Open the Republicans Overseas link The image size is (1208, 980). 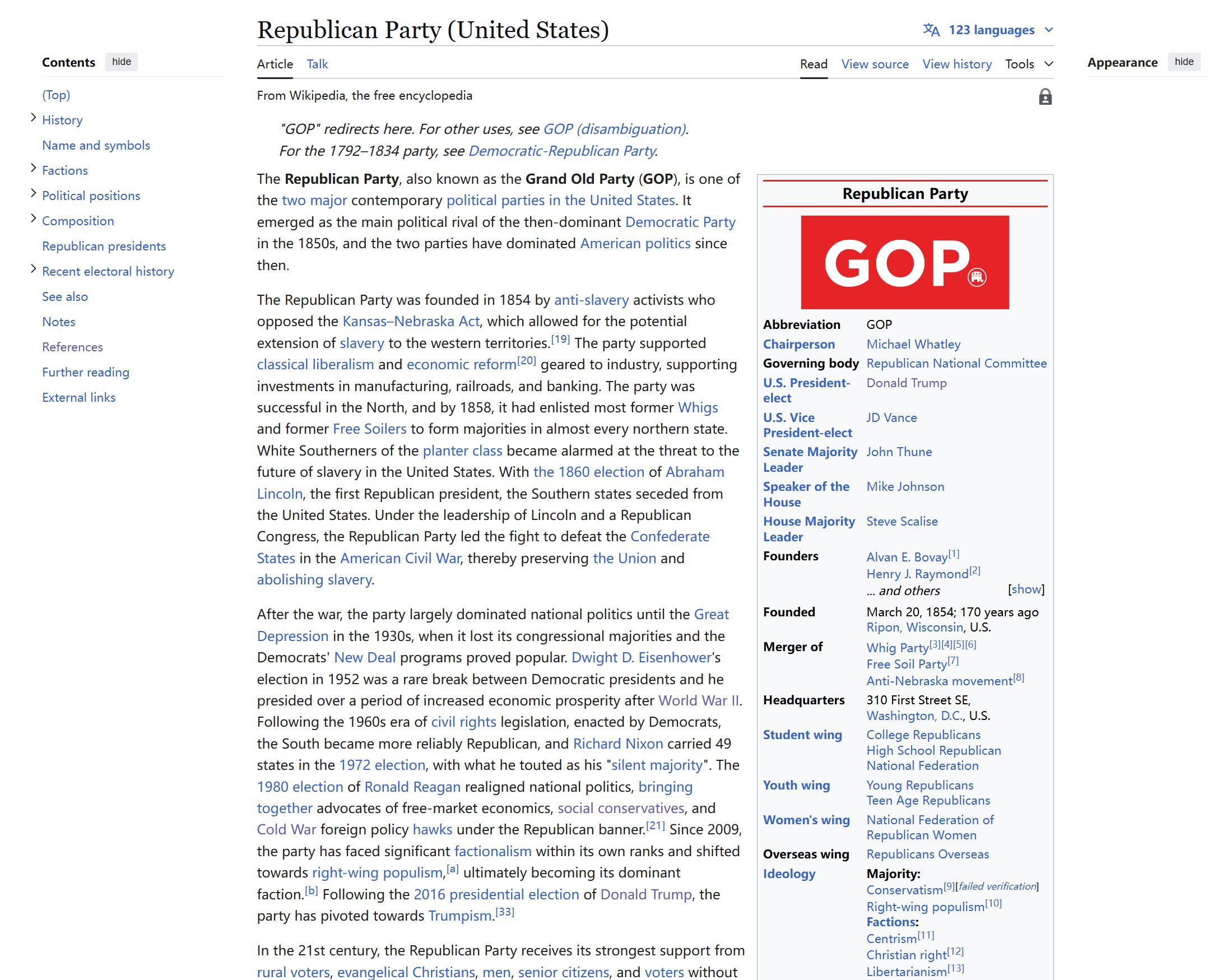click(x=927, y=854)
